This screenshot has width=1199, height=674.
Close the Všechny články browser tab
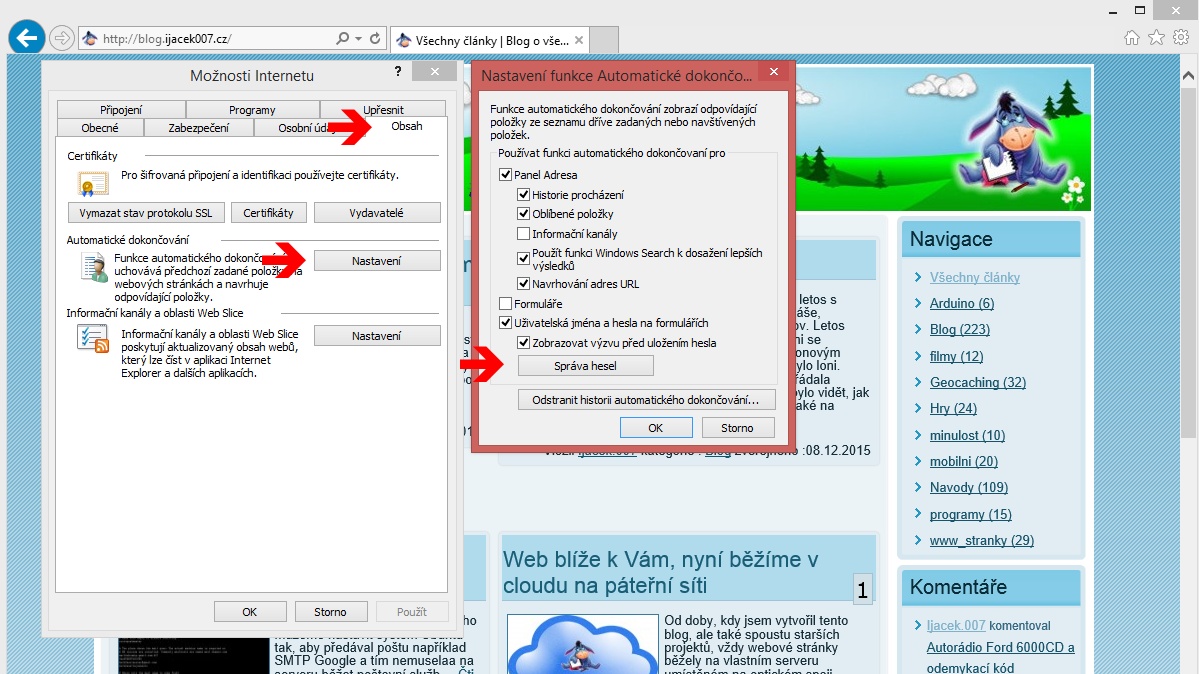coord(579,41)
